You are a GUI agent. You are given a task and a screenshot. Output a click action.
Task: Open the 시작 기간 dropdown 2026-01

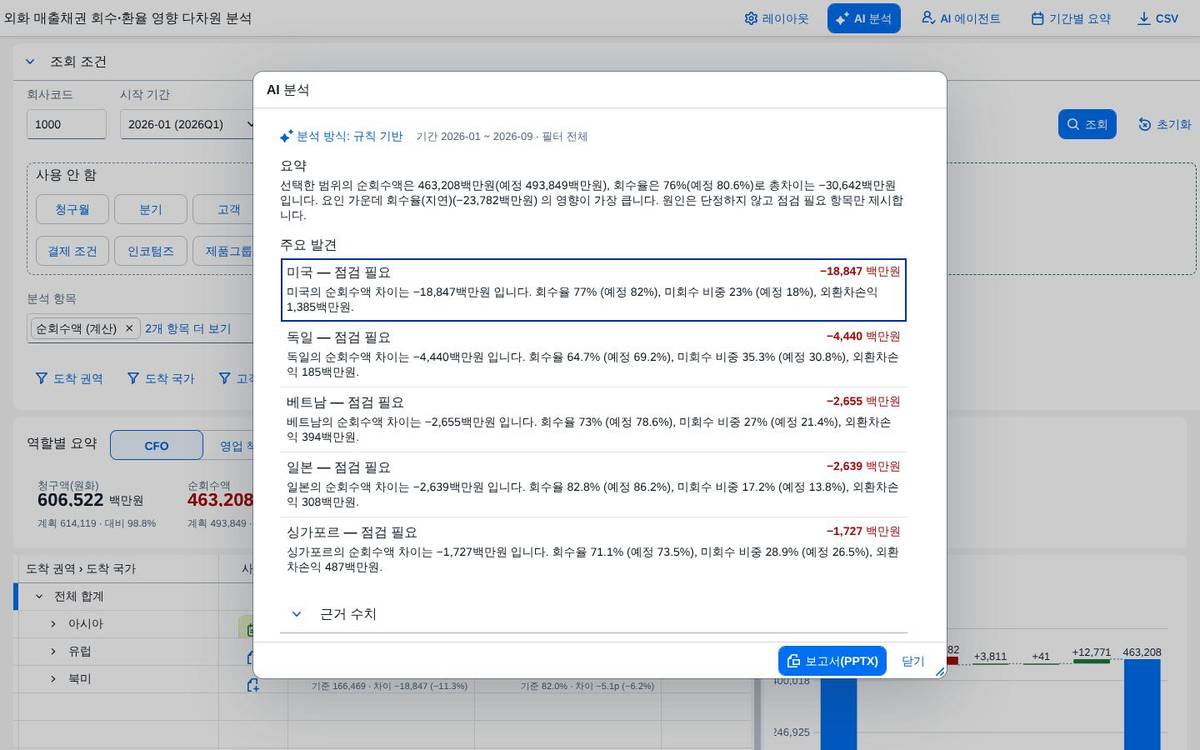[x=186, y=124]
